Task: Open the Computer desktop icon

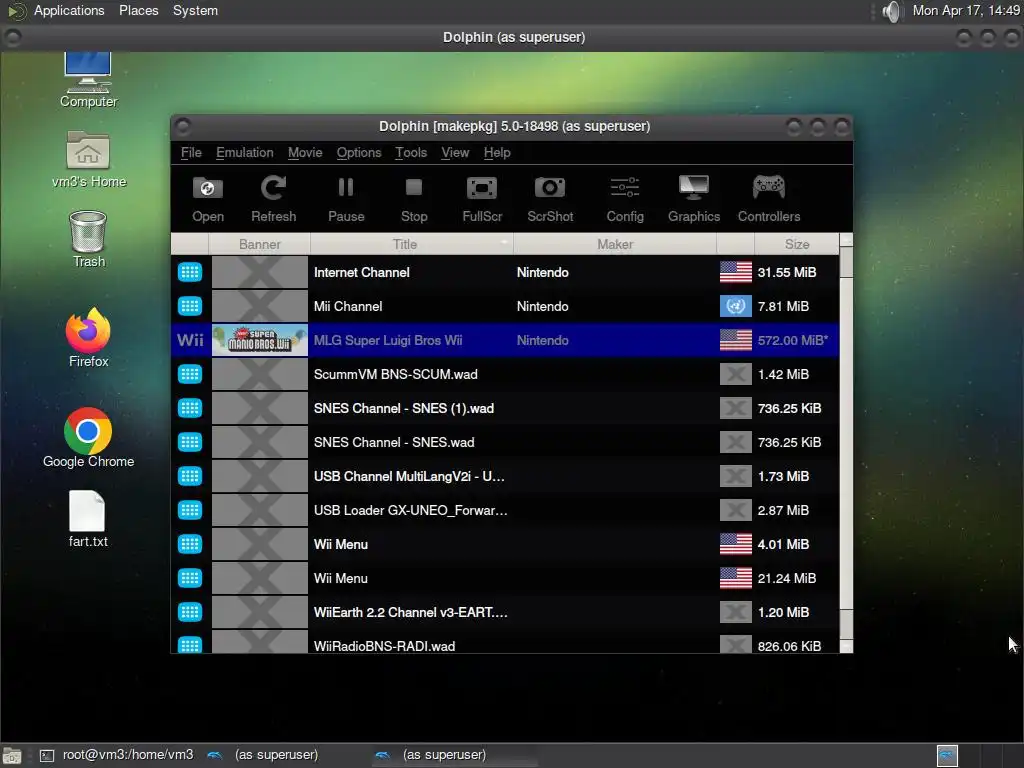Action: coord(88,80)
